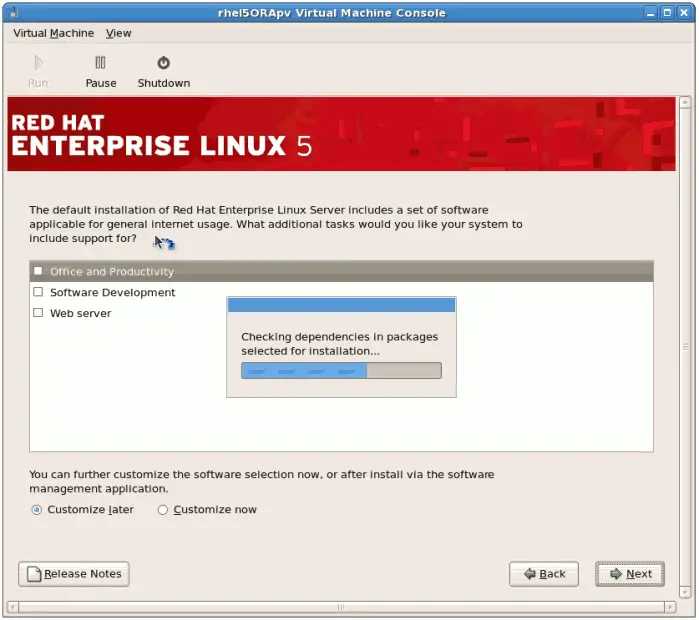The image size is (699, 620).
Task: Minimize the Virtual Machine Console window
Action: [649, 13]
